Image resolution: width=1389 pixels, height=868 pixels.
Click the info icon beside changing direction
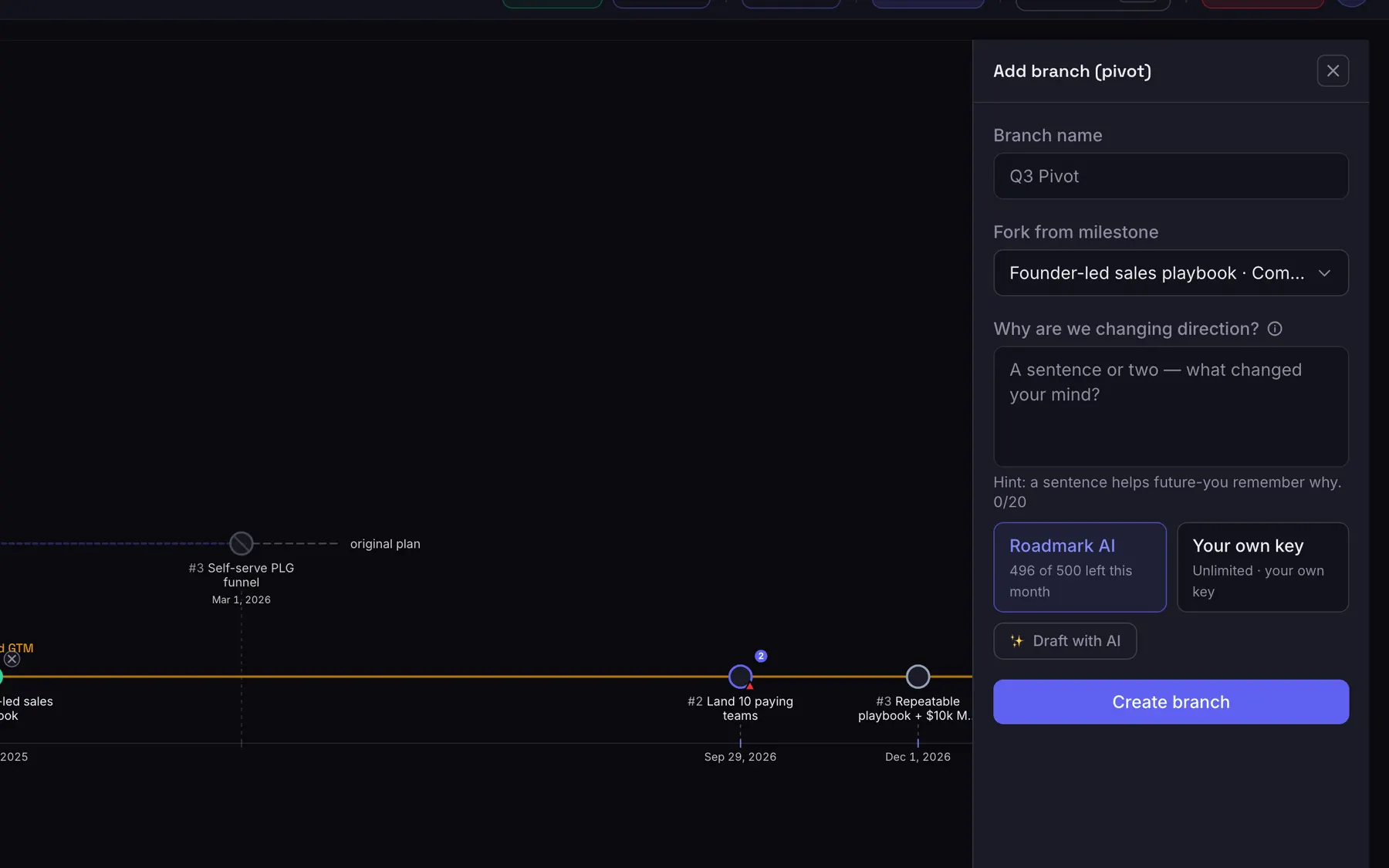1275,329
